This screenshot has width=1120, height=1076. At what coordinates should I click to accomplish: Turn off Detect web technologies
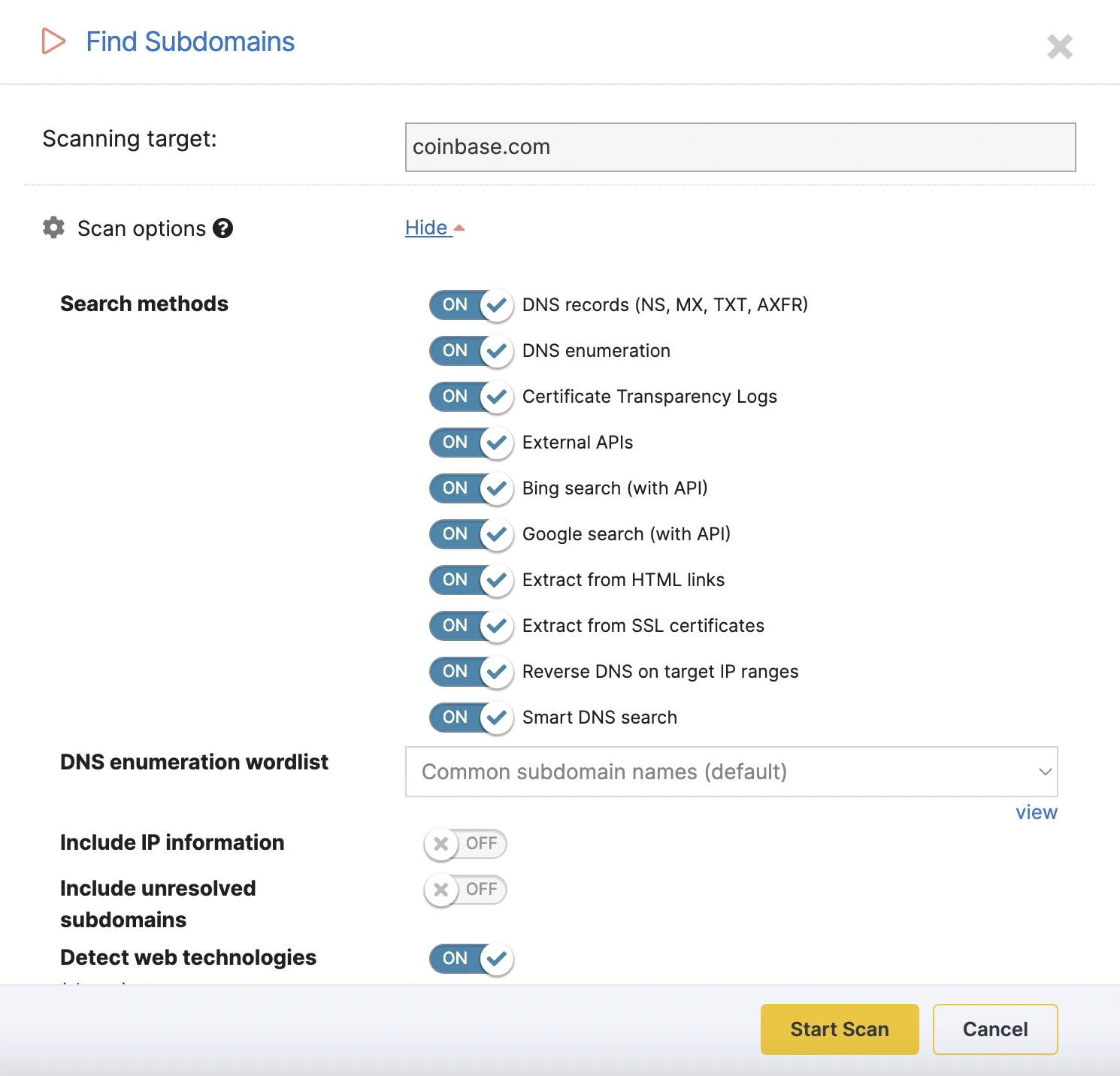[470, 959]
